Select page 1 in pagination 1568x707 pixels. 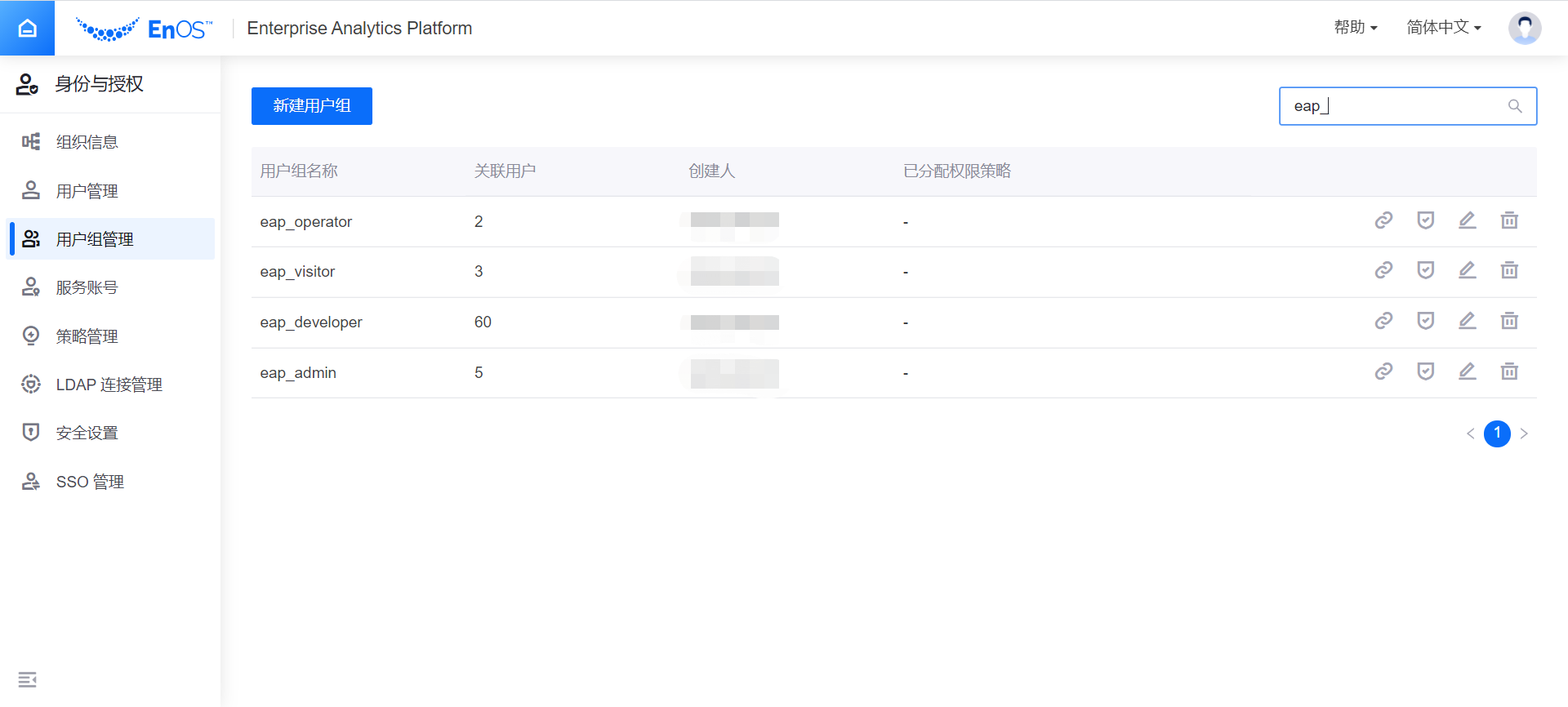pyautogui.click(x=1497, y=434)
